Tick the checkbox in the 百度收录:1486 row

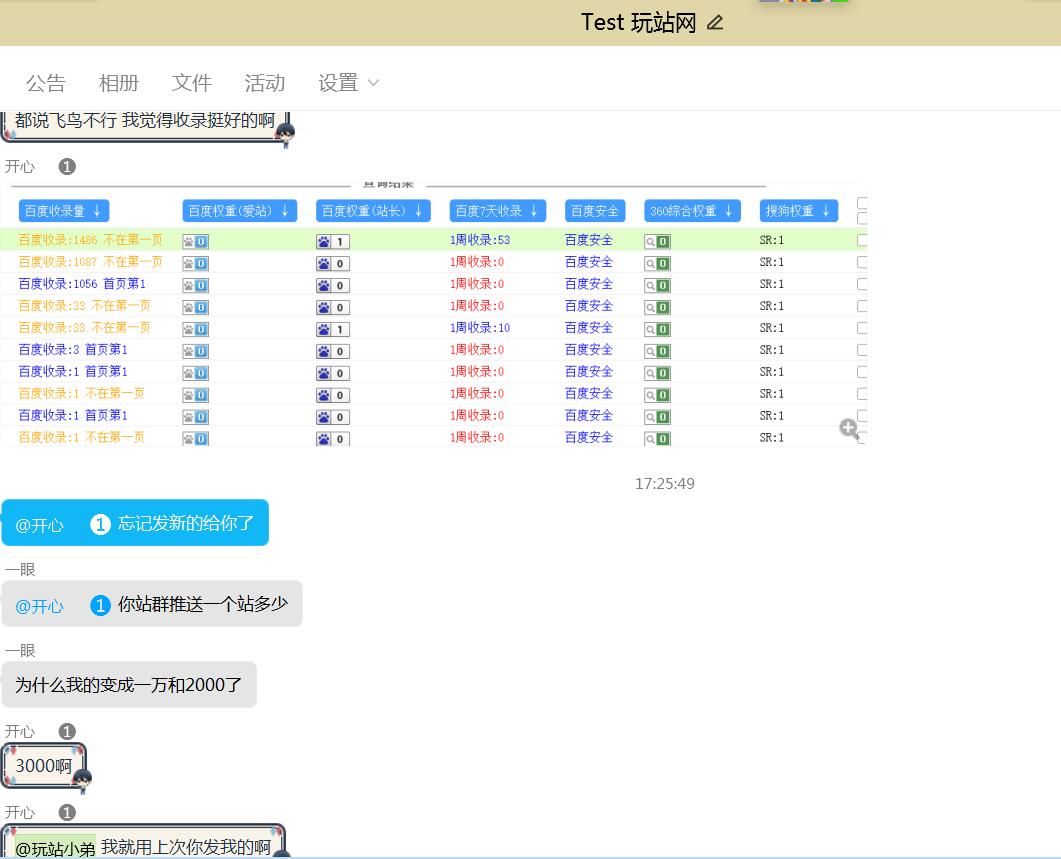click(862, 240)
